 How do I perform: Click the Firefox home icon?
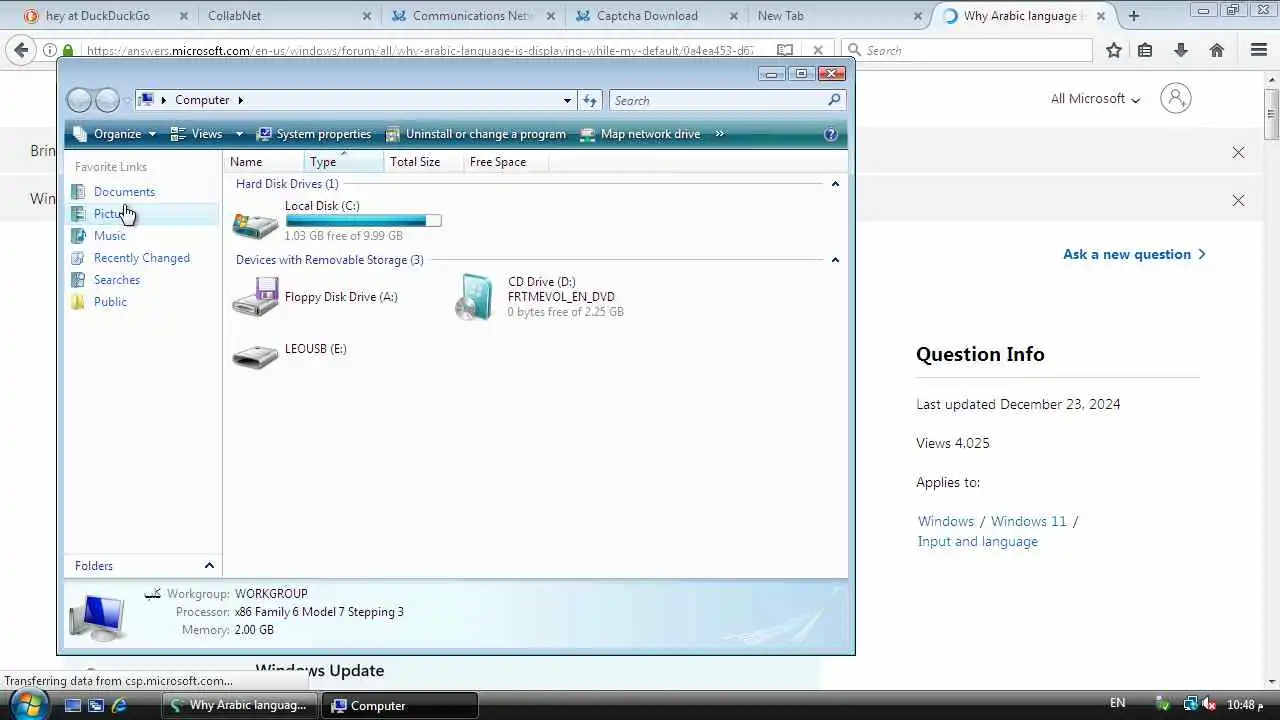click(x=1217, y=50)
